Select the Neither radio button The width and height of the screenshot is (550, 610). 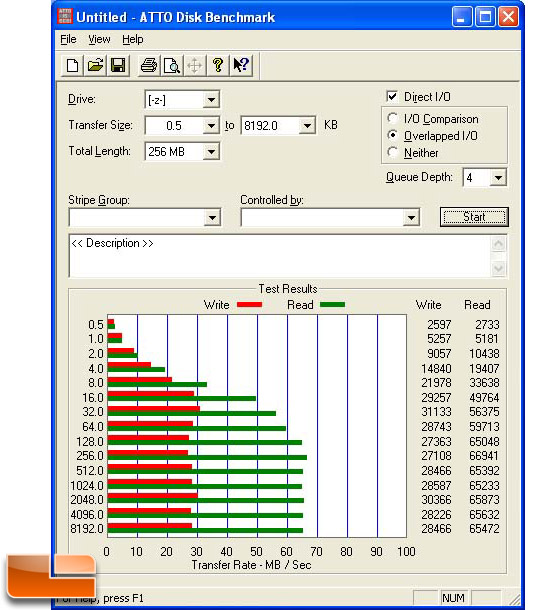(392, 152)
